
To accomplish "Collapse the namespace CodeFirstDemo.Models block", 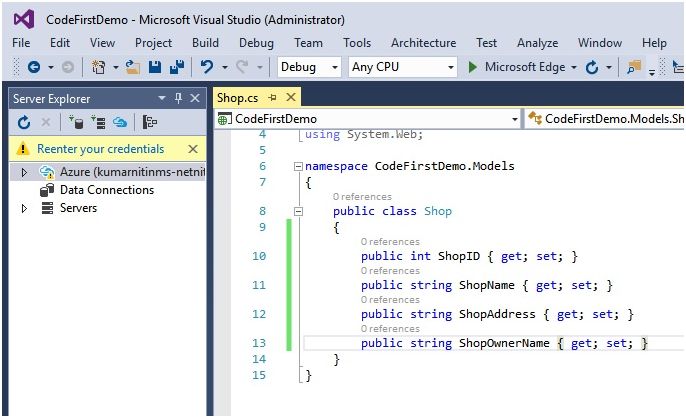I will 298,166.
